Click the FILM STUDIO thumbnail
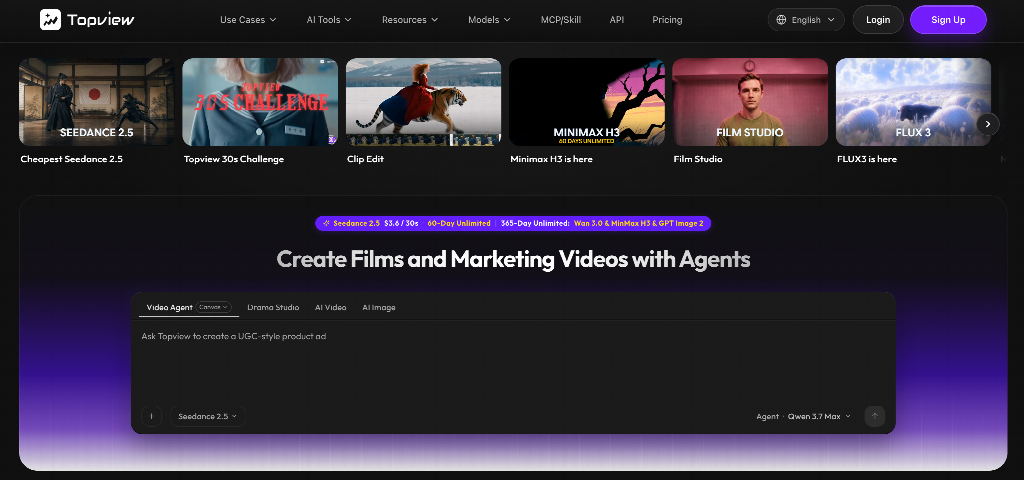The height and width of the screenshot is (480, 1024). (x=750, y=102)
